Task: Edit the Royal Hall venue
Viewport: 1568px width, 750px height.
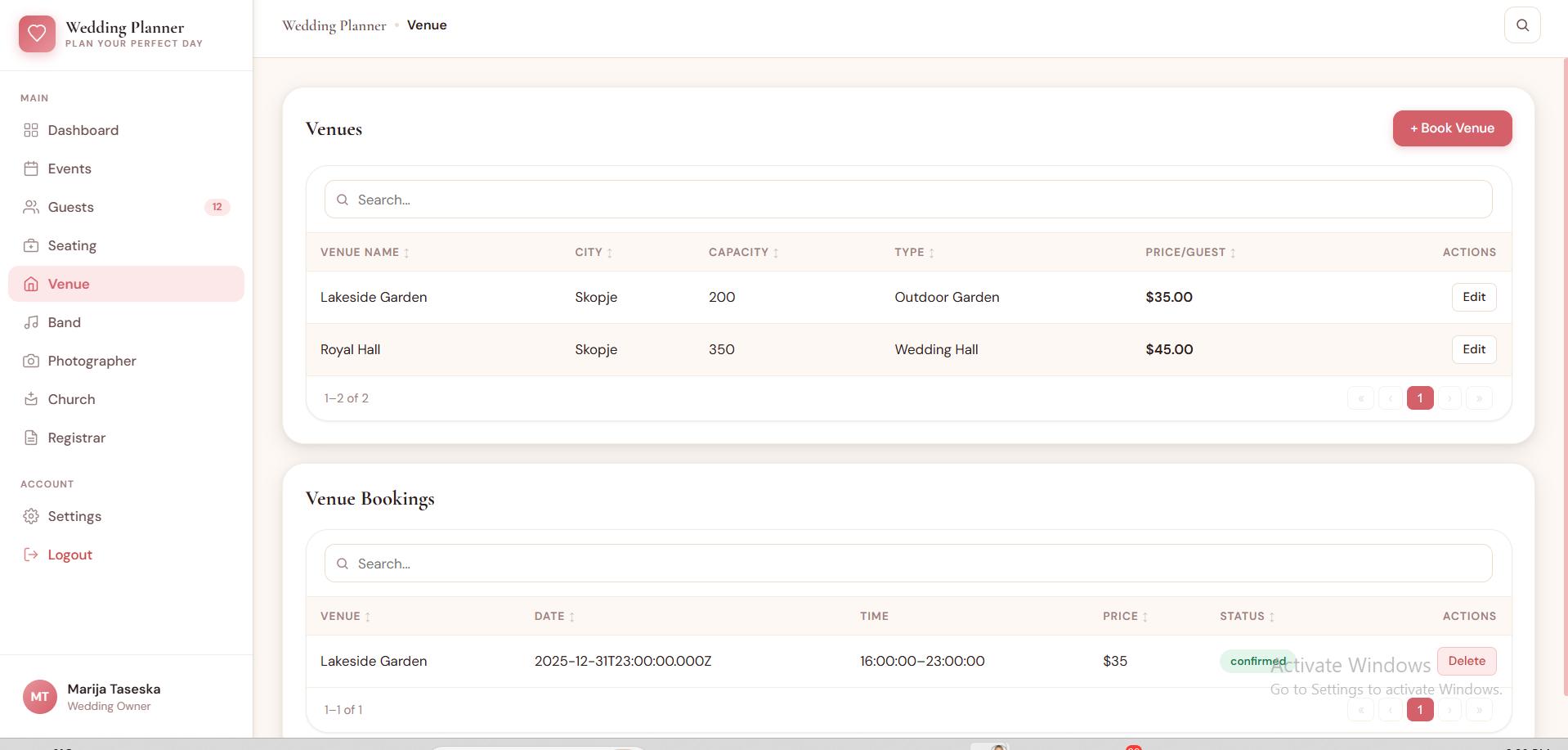Action: tap(1473, 349)
